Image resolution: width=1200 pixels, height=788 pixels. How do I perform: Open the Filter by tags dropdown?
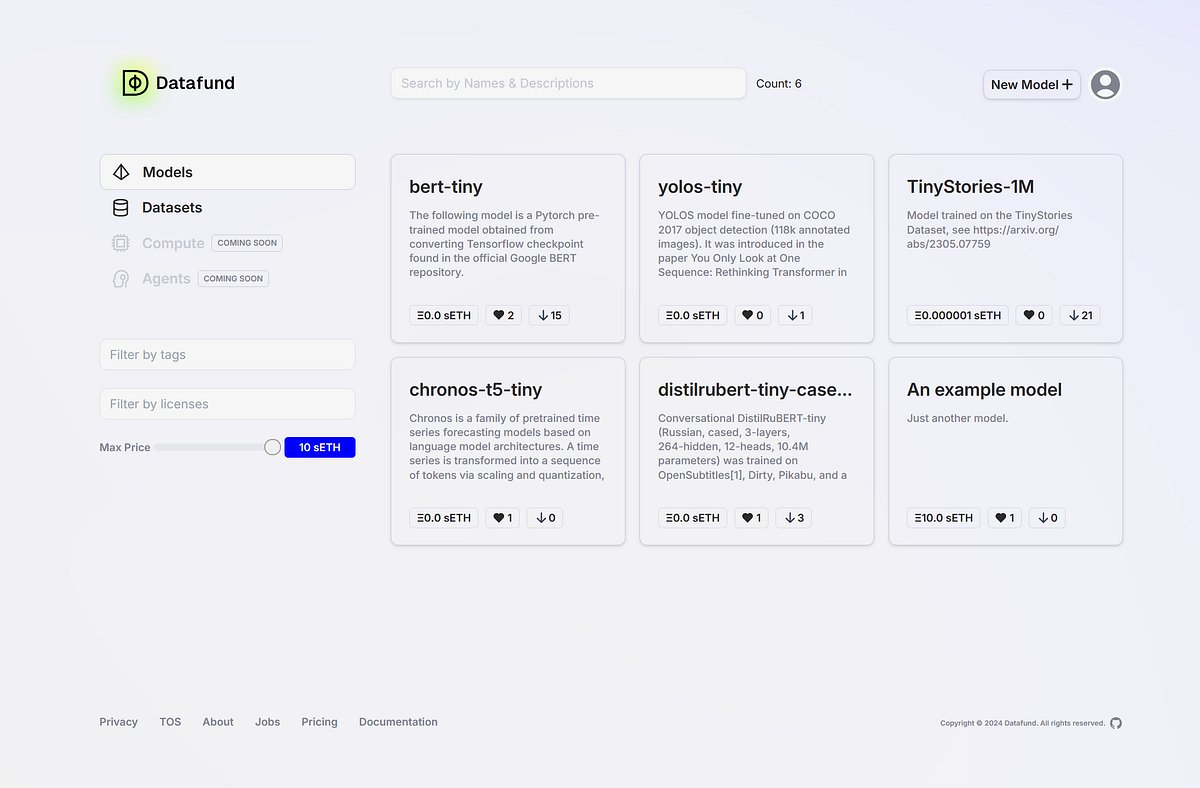(227, 354)
